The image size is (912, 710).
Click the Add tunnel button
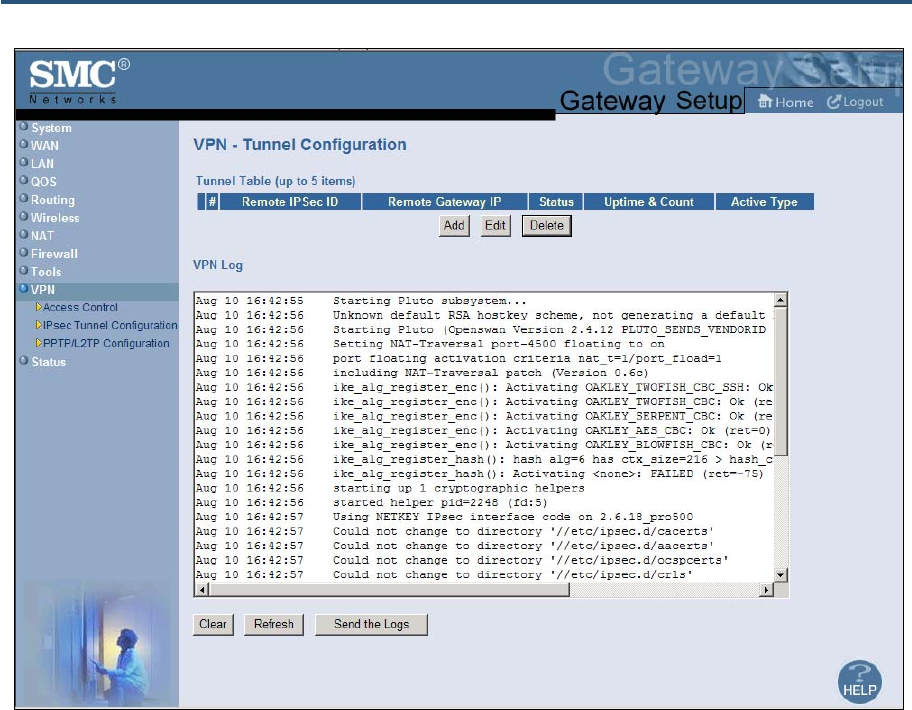pos(454,226)
